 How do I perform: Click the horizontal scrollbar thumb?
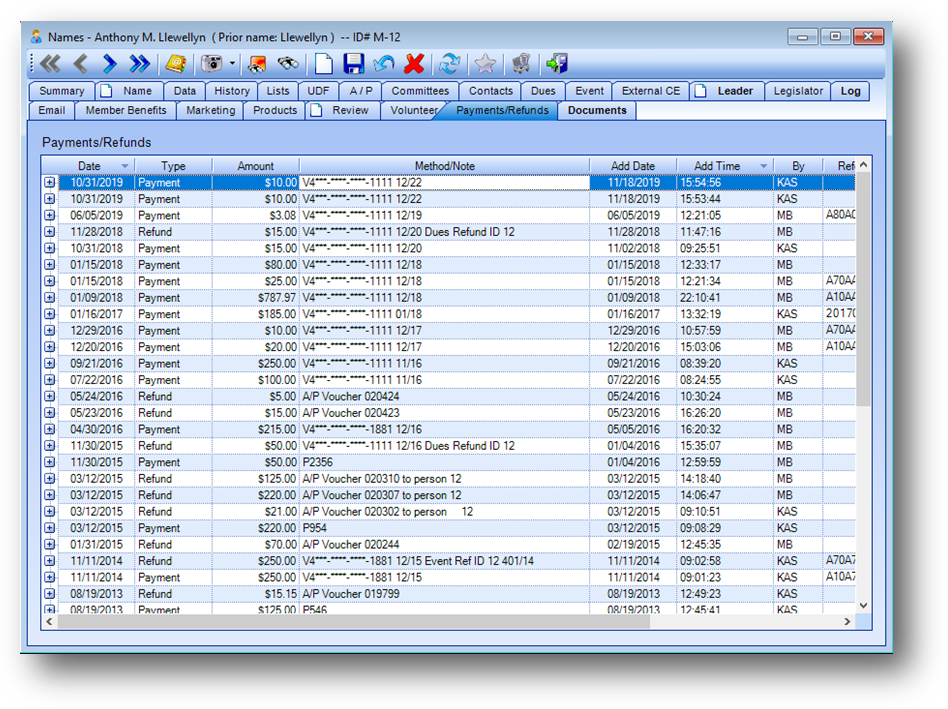(354, 622)
